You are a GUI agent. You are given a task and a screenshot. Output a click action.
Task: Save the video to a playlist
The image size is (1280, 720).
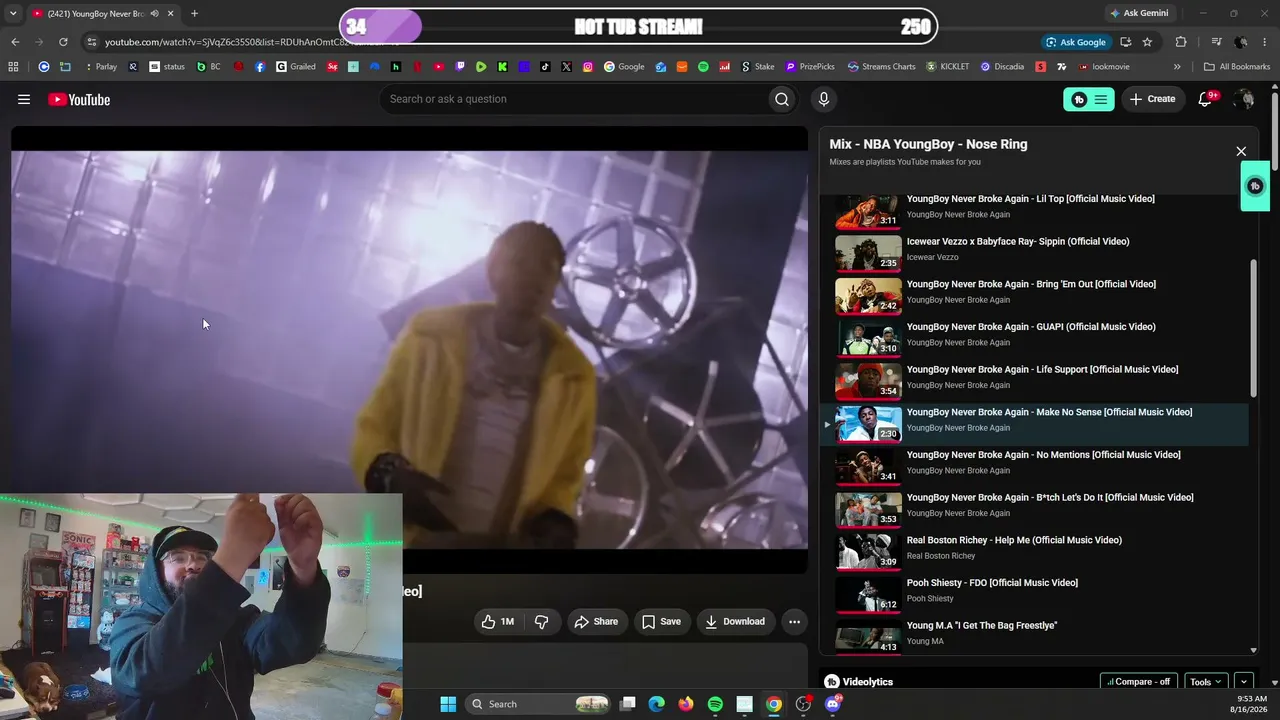tap(661, 621)
